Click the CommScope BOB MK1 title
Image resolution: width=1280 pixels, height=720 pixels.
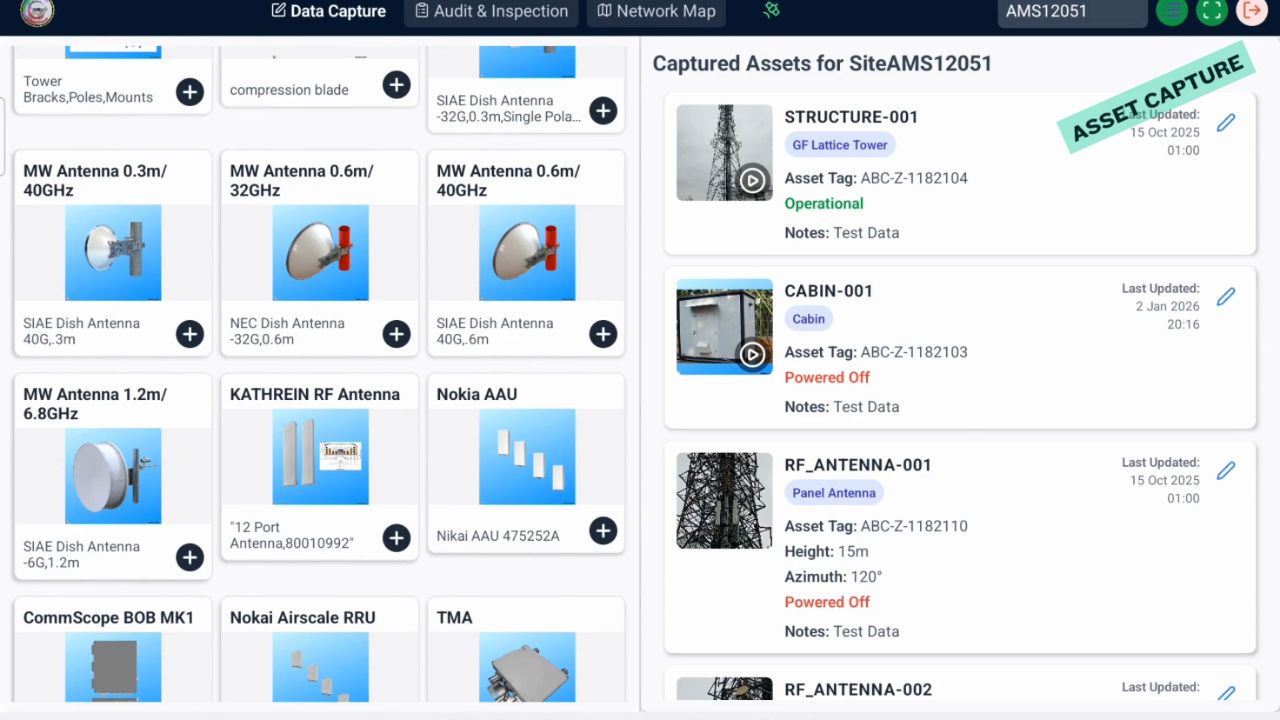click(109, 618)
